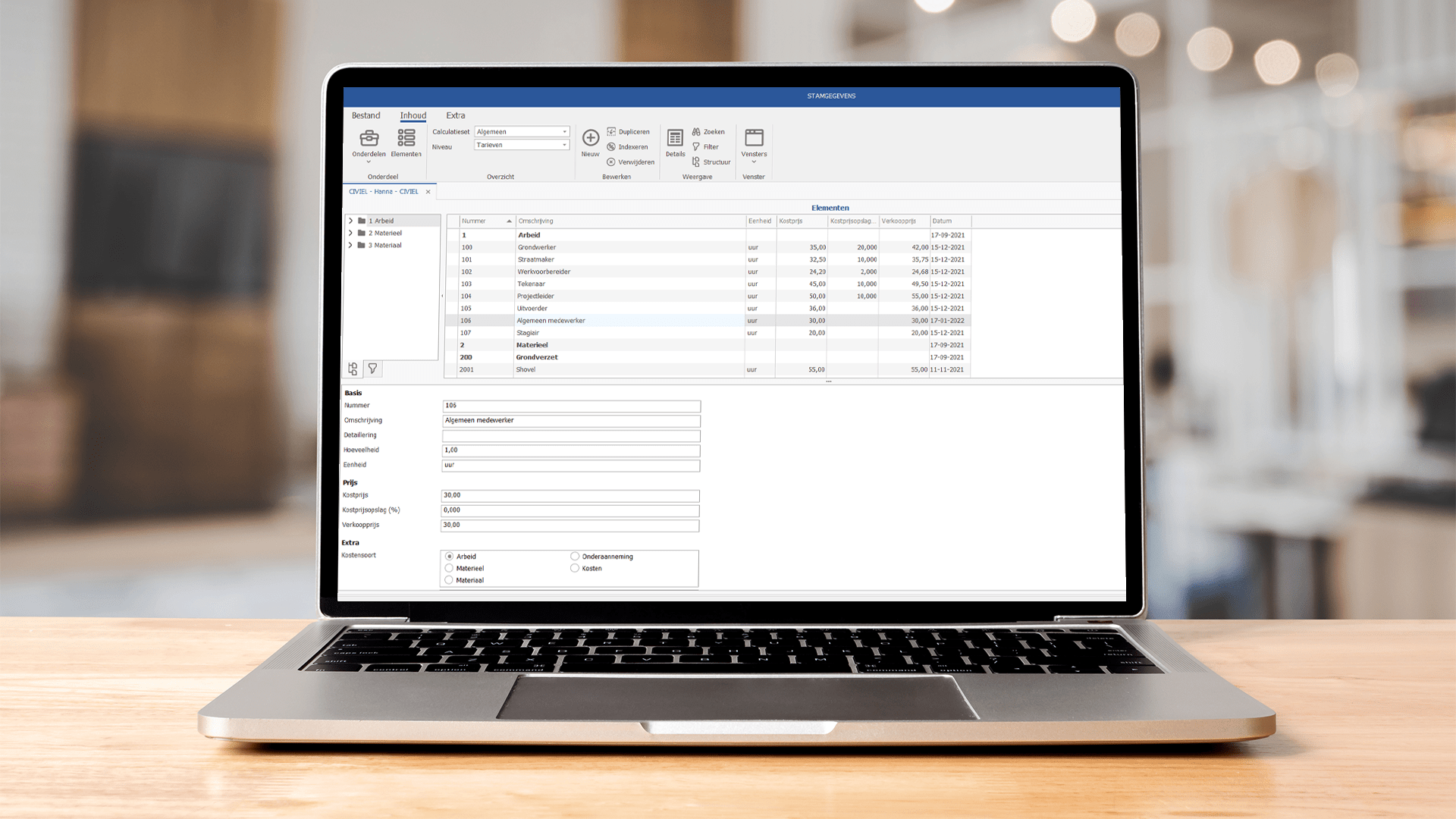Create a new item with Nieuw
1456x819 pixels.
tap(590, 142)
